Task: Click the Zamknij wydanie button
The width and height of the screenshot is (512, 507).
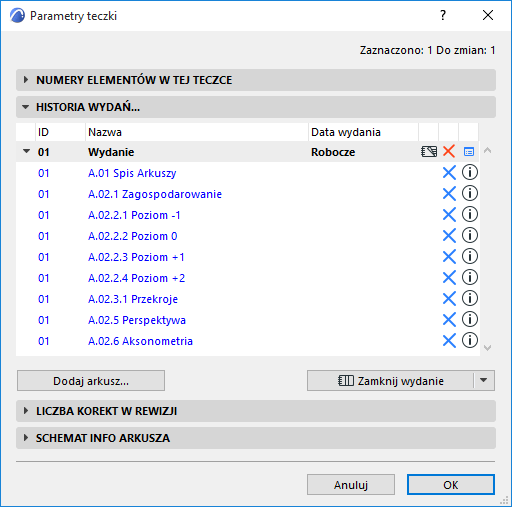Action: pos(390,380)
